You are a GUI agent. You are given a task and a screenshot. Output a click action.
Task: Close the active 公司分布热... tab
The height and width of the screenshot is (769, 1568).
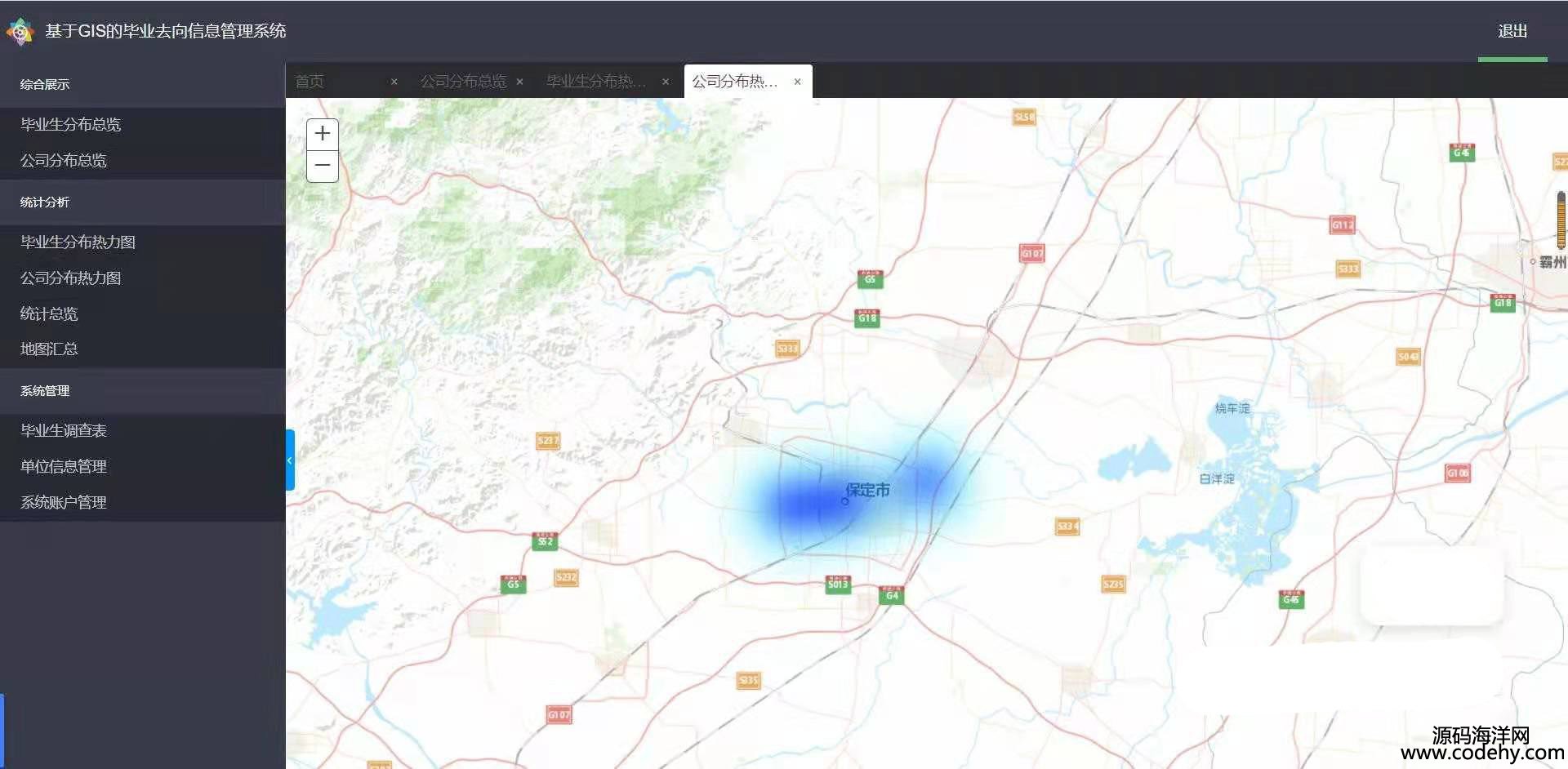pyautogui.click(x=797, y=82)
